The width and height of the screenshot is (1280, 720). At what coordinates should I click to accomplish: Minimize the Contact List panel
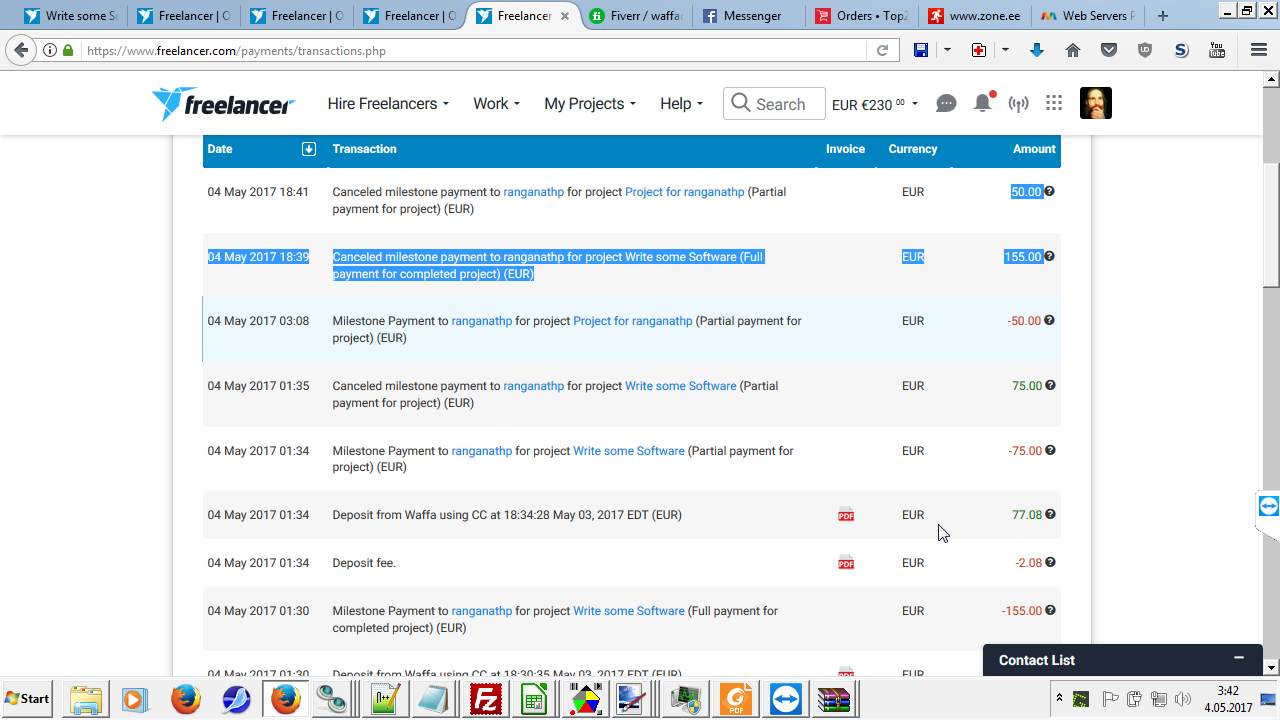pos(1239,658)
